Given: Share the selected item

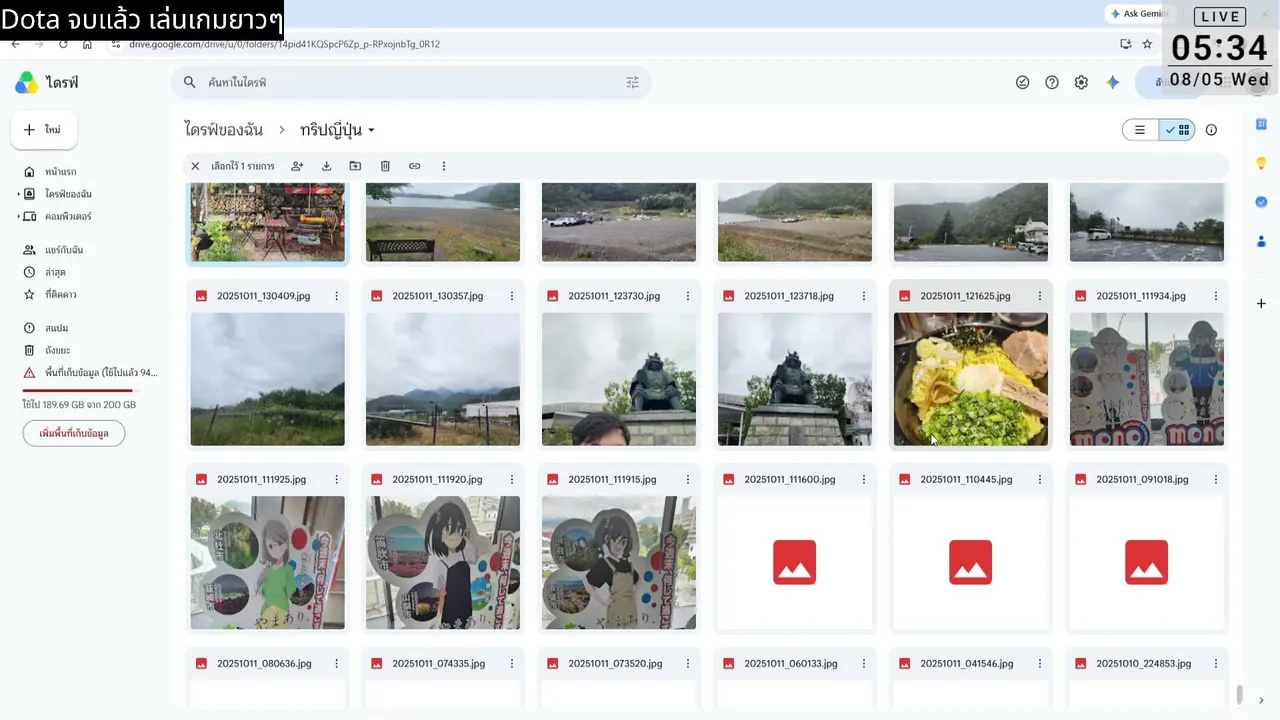Looking at the screenshot, I should pos(297,166).
